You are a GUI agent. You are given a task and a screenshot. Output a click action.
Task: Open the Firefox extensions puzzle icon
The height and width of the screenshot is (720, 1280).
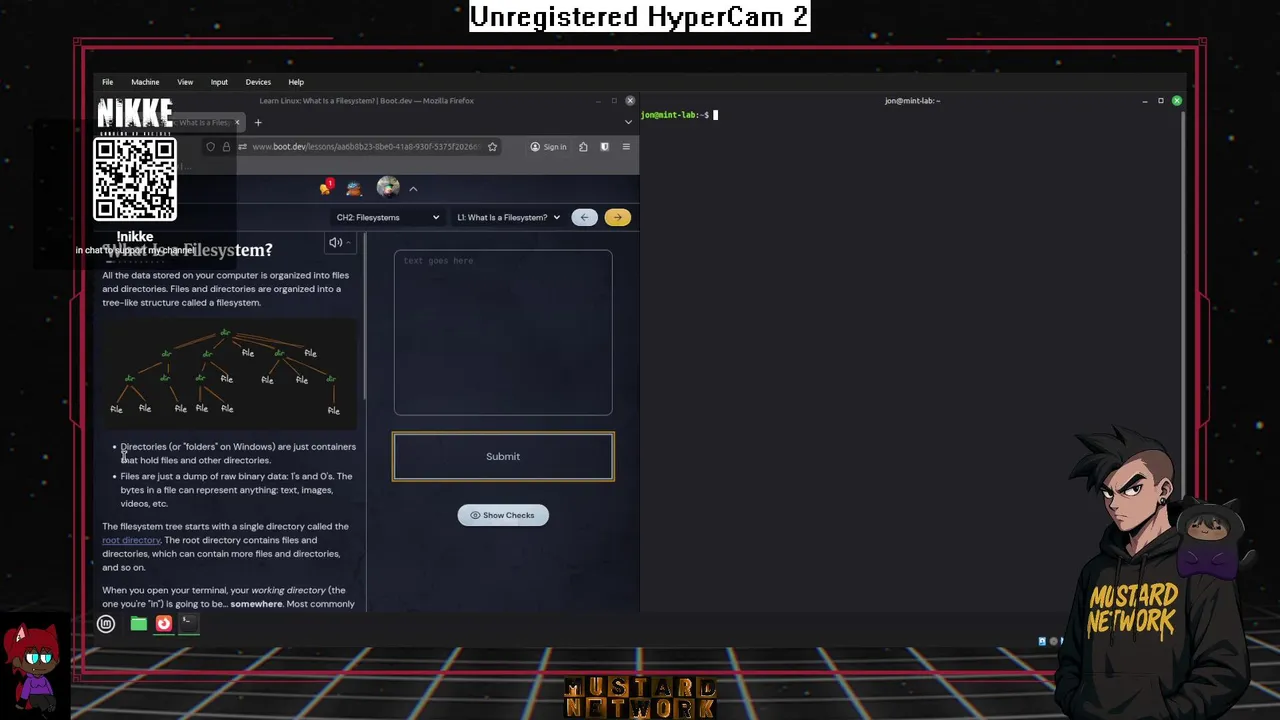pyautogui.click(x=583, y=147)
